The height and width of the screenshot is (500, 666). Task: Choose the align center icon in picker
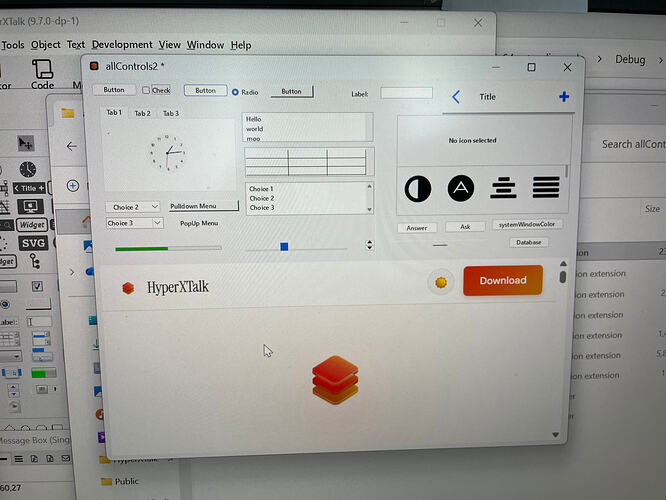pos(503,187)
